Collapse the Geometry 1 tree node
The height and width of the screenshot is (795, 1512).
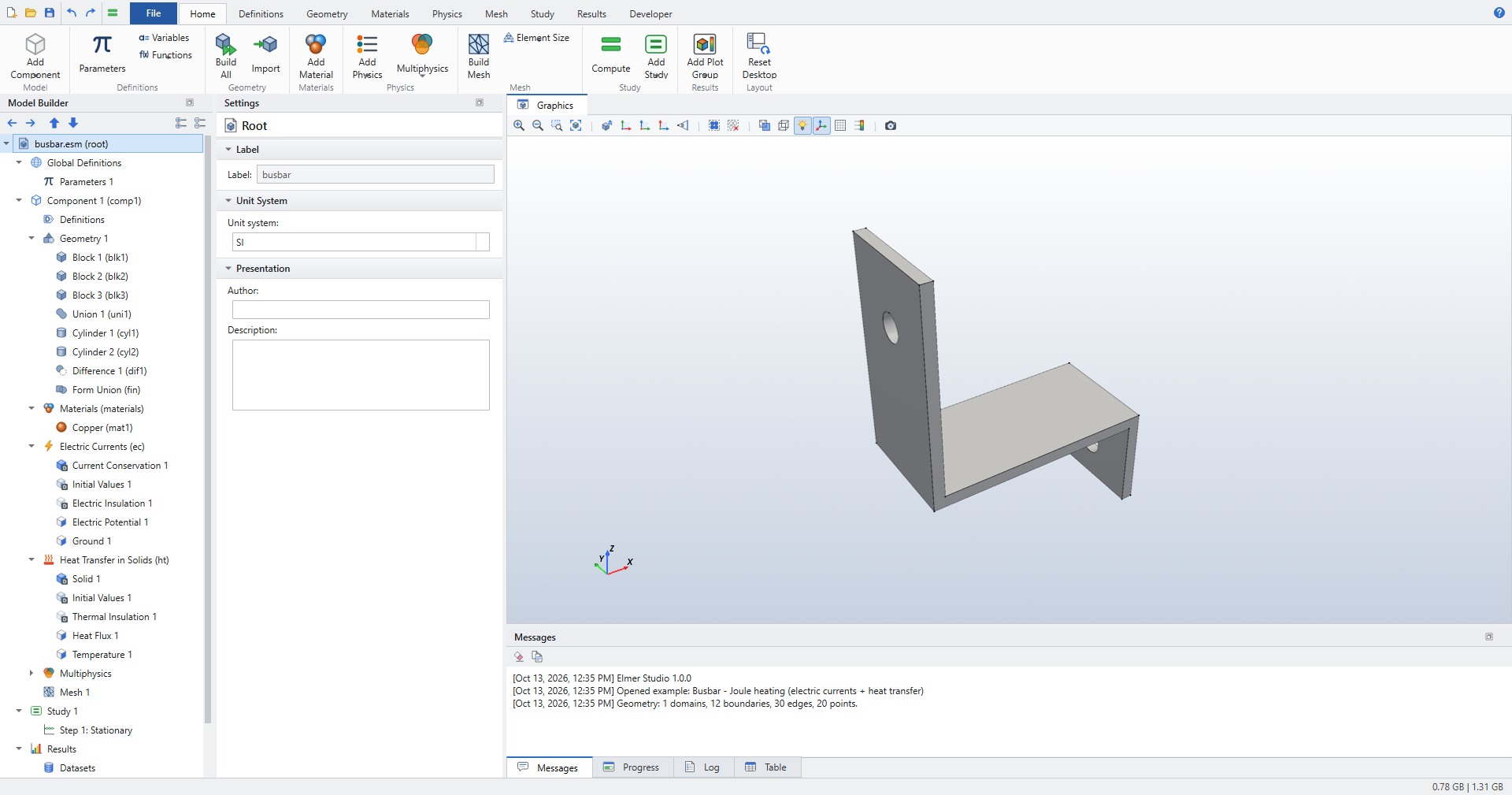click(x=31, y=238)
